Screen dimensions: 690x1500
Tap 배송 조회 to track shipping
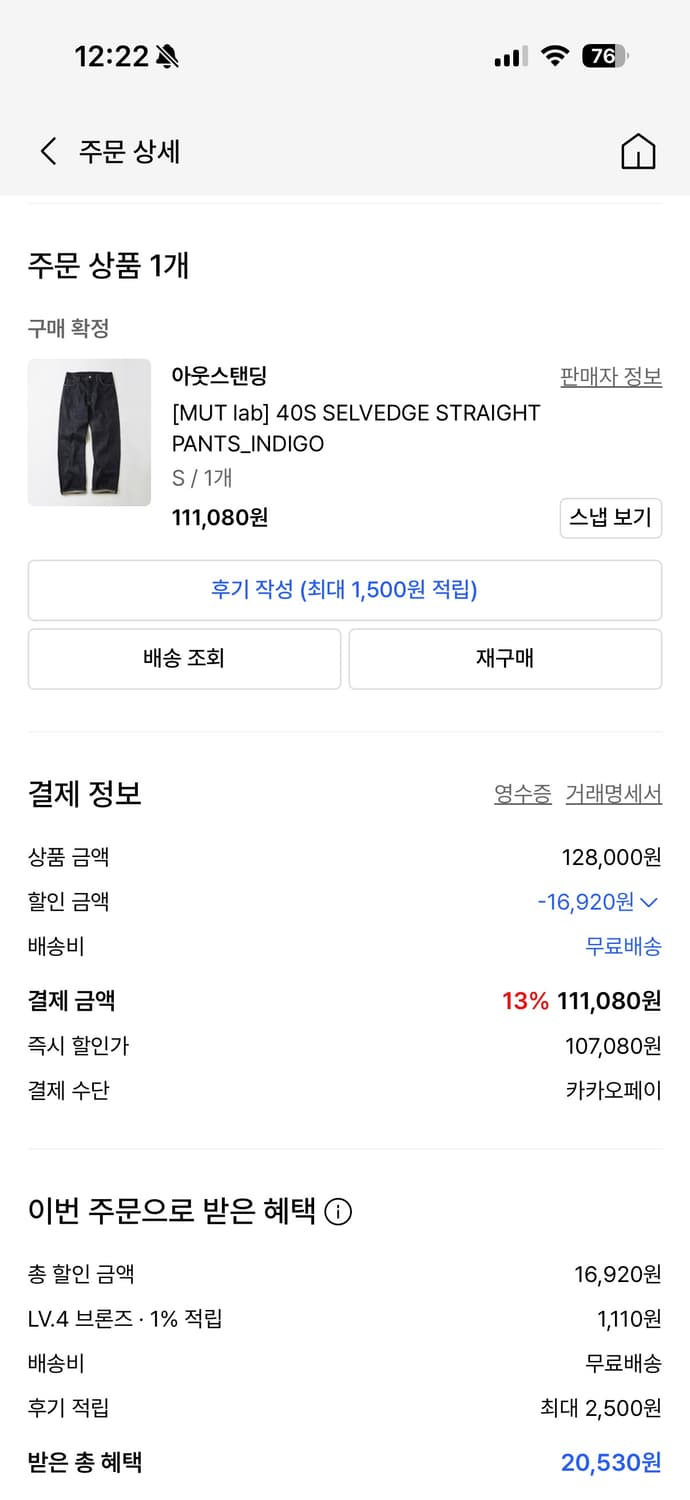(x=184, y=658)
